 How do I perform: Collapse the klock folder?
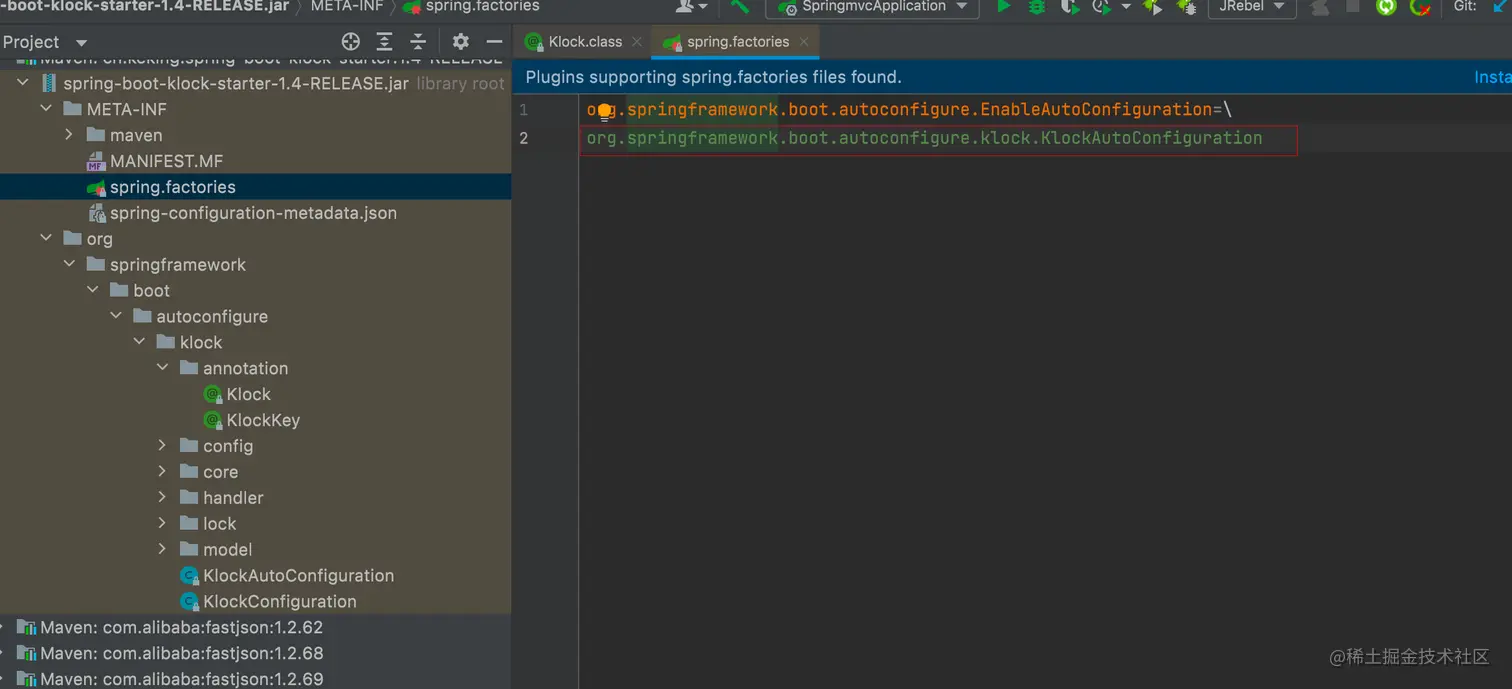[x=139, y=343]
